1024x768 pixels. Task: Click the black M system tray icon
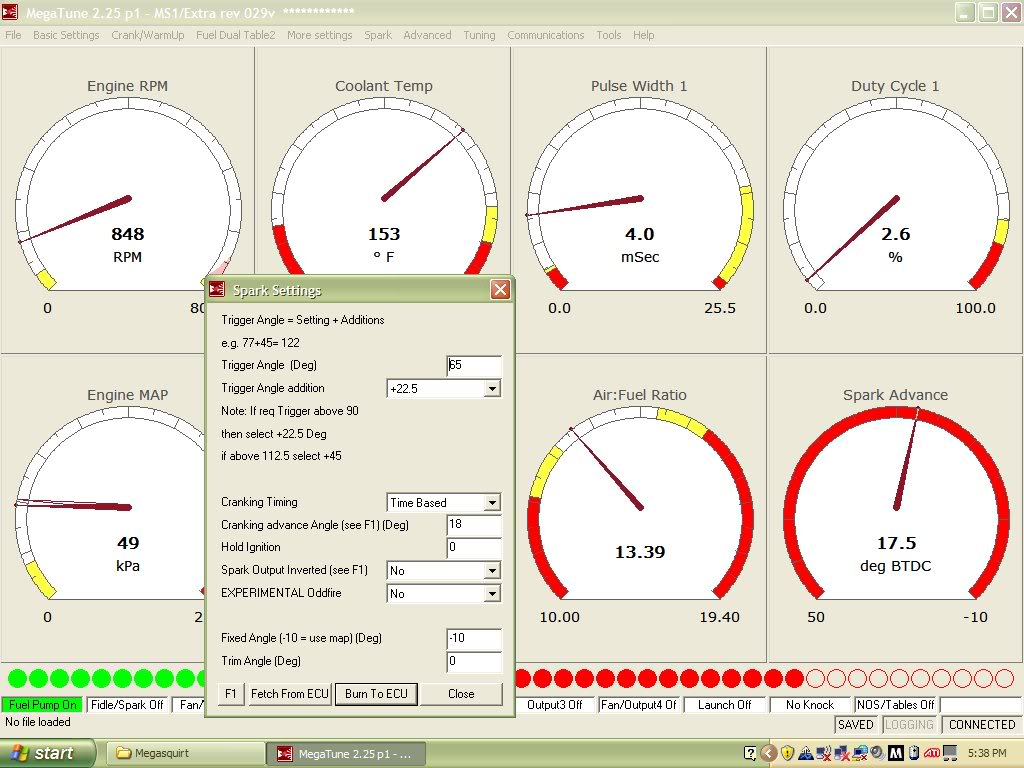896,753
